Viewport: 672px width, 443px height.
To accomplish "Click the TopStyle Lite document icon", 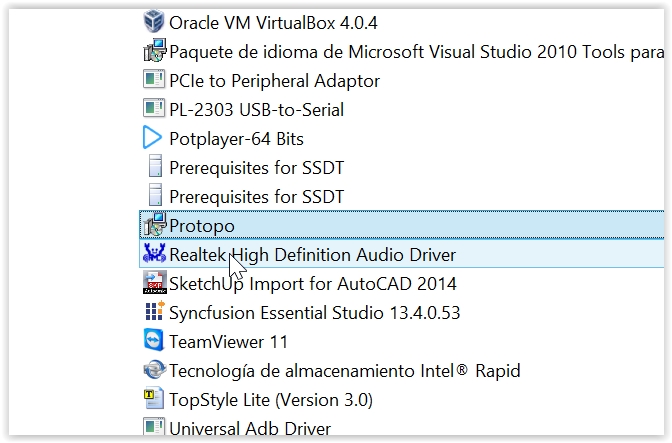I will coord(153,398).
